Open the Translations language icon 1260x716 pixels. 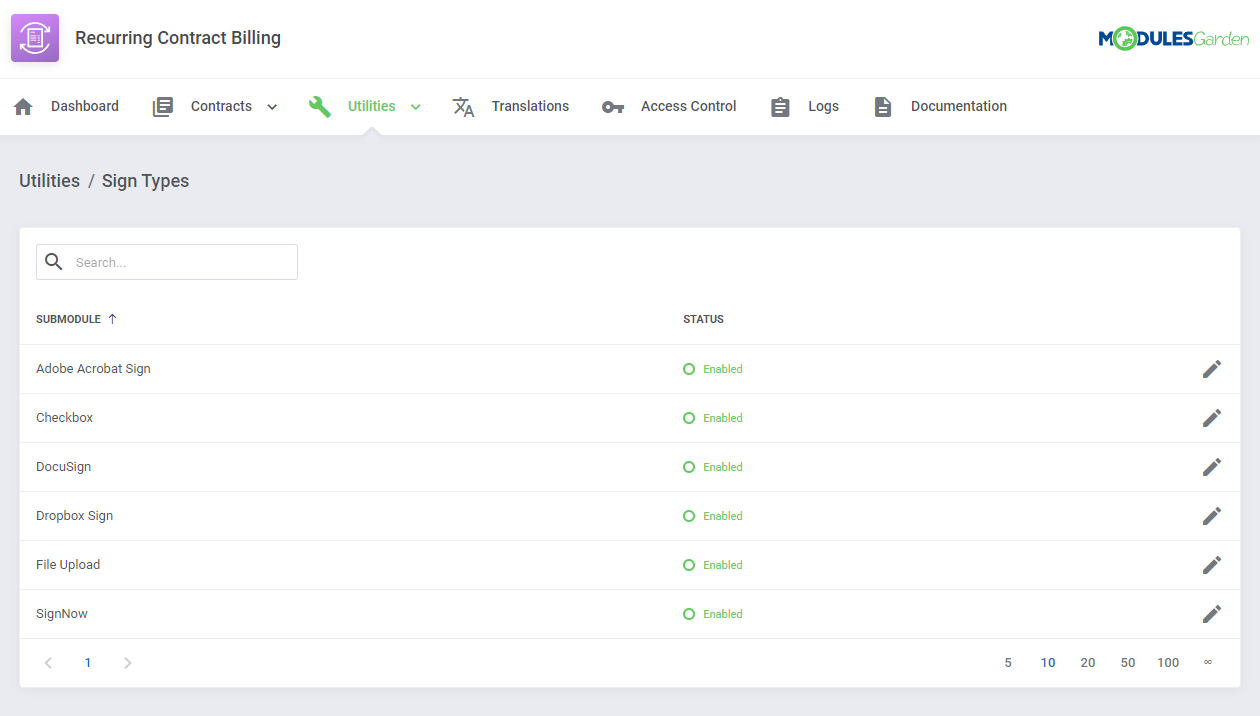[463, 105]
